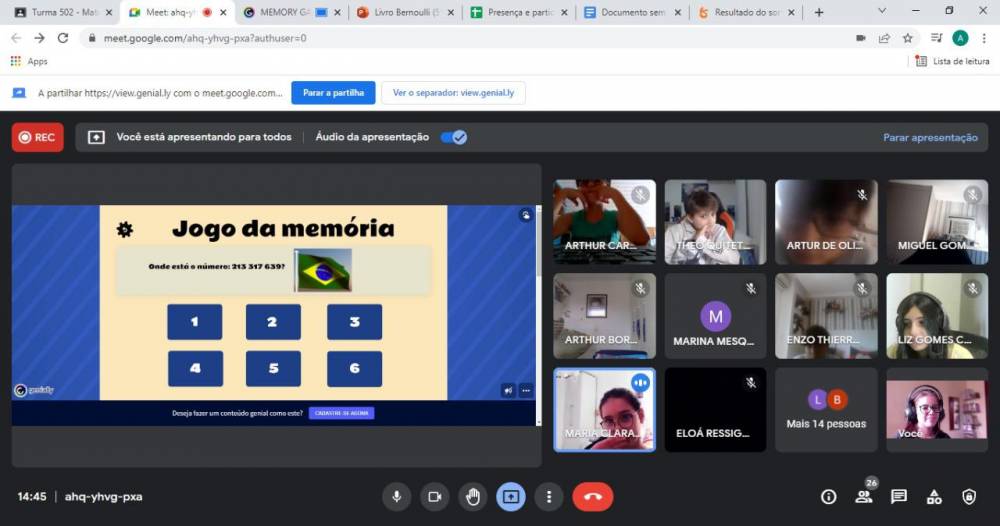Open meeting details info icon
Image resolution: width=1000 pixels, height=526 pixels.
pos(828,497)
